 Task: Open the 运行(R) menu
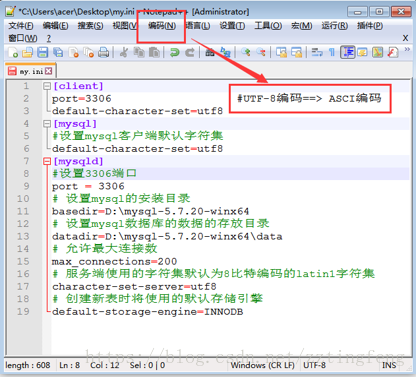334,26
